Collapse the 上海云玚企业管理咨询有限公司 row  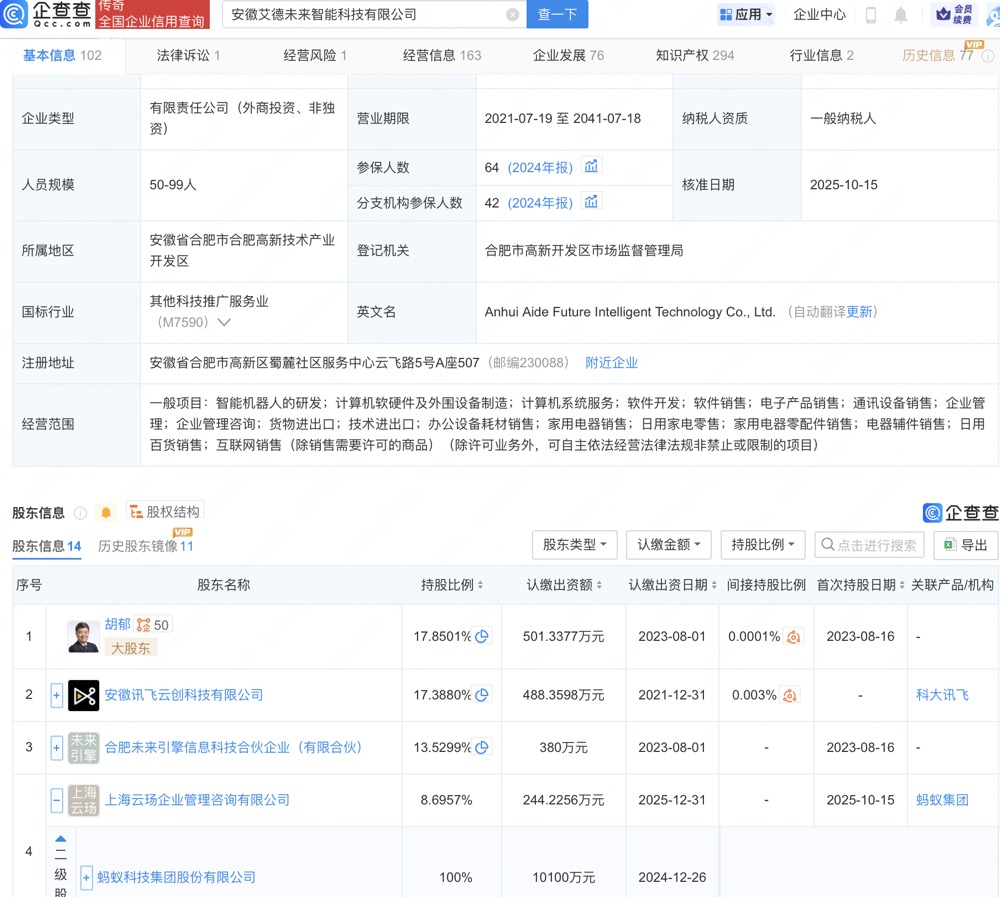click(57, 800)
